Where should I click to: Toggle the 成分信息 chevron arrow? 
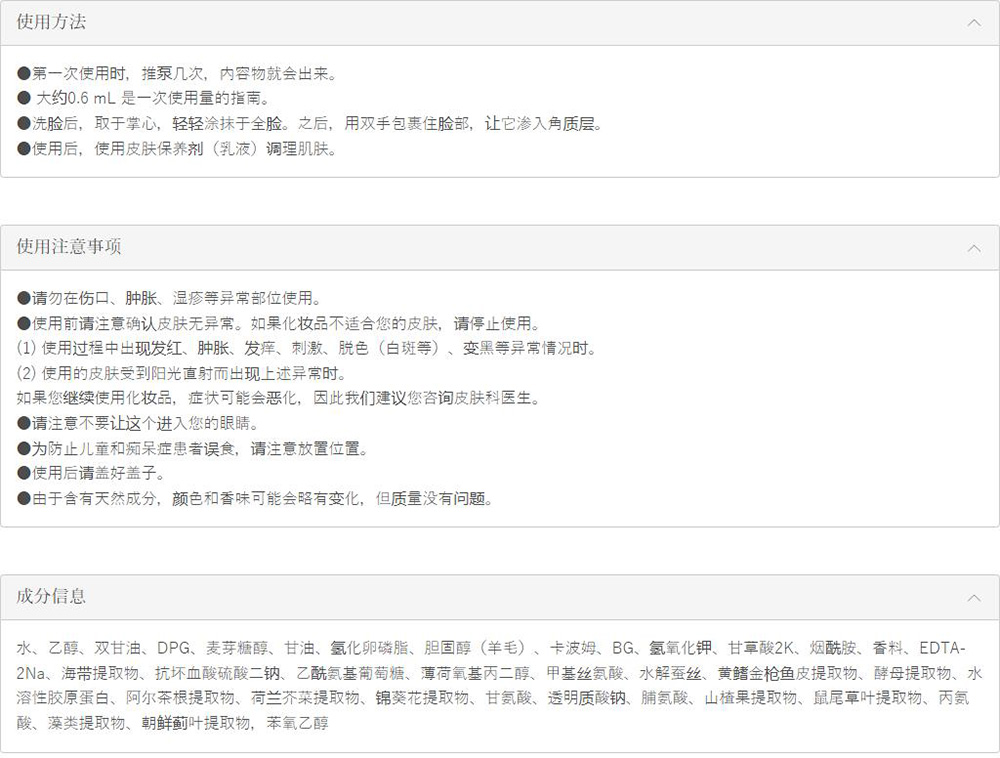pyautogui.click(x=974, y=597)
